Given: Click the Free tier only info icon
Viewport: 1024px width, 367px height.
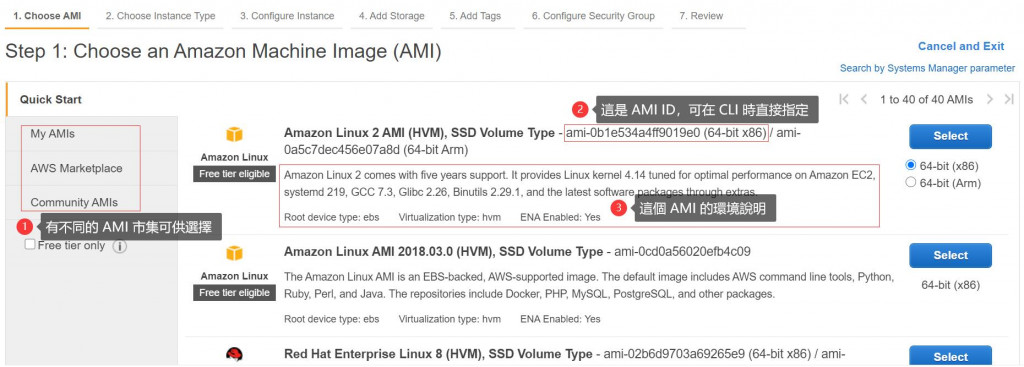Looking at the screenshot, I should click(120, 246).
